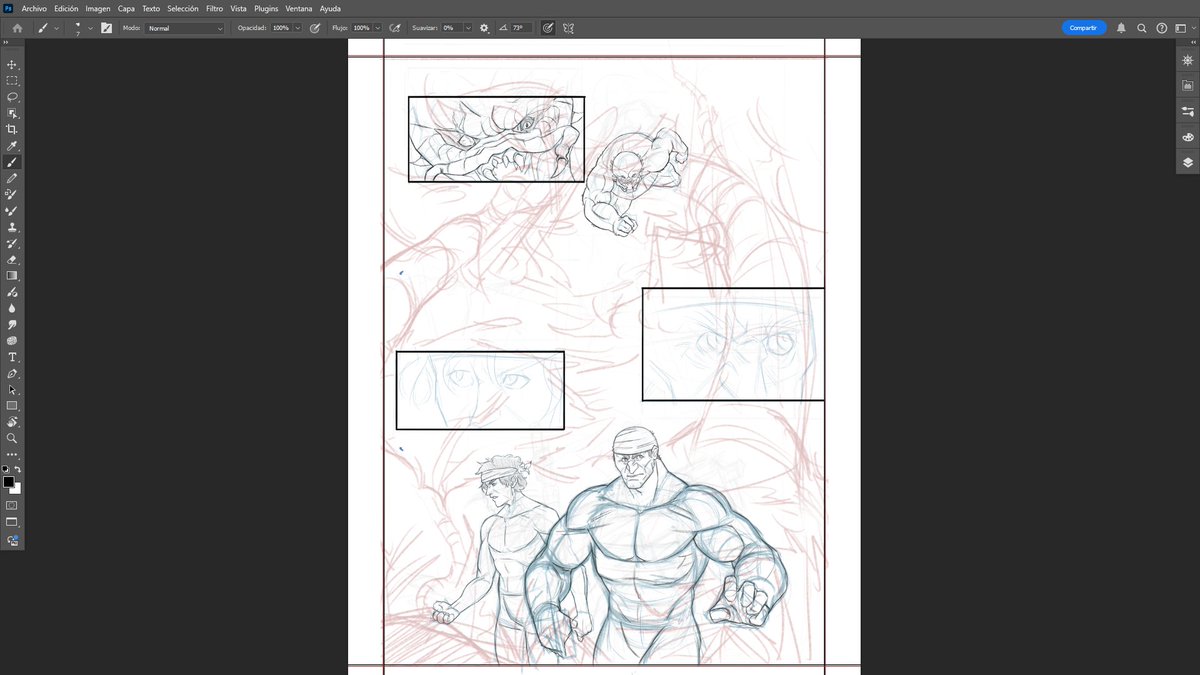The image size is (1200, 675).
Task: Select the Object Selection tool
Action: [x=12, y=113]
